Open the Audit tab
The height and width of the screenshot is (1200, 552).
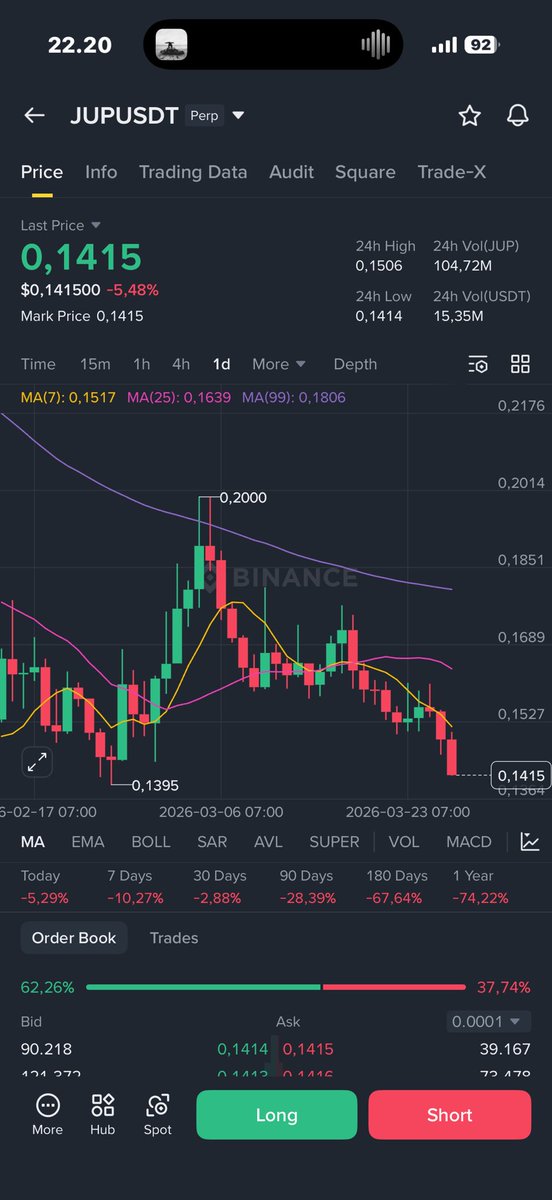coord(291,172)
